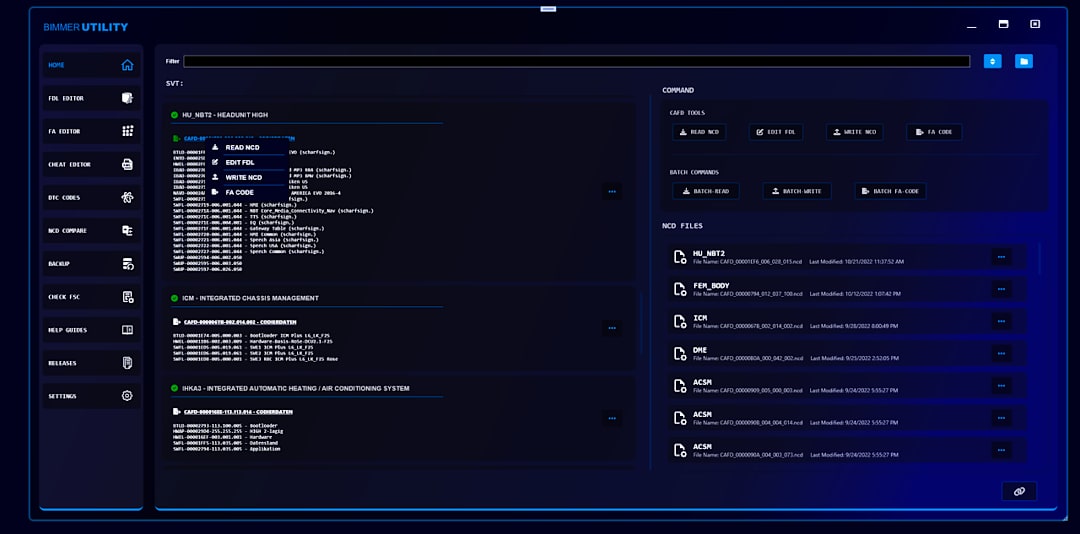Click into the Filter text field
Image resolution: width=1080 pixels, height=534 pixels.
click(576, 61)
